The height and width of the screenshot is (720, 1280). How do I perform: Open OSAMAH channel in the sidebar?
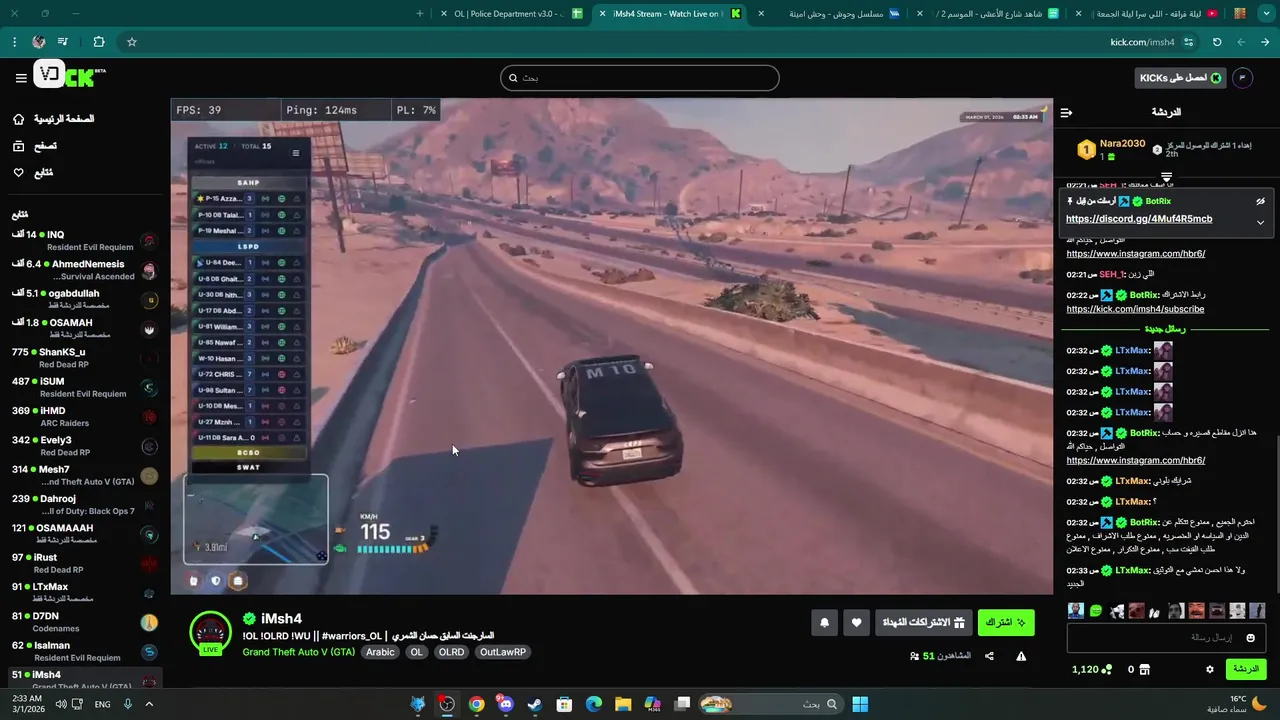coord(85,328)
